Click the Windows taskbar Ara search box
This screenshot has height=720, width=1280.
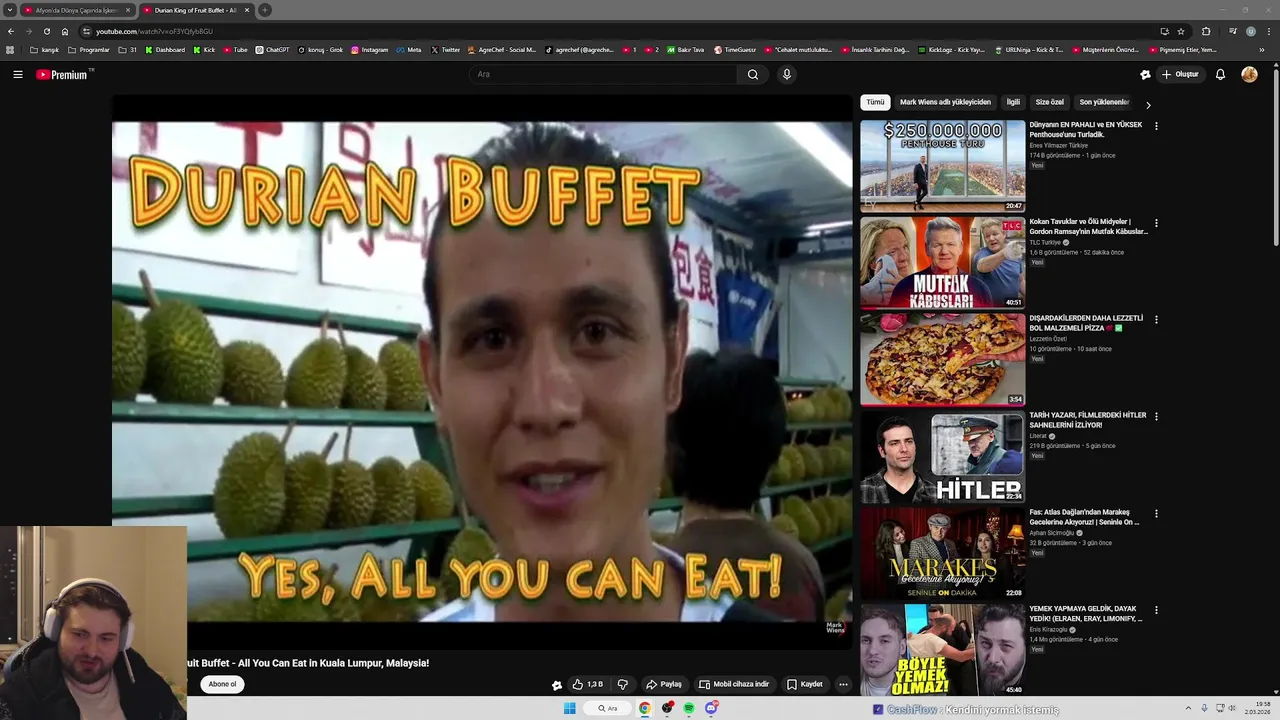(x=608, y=708)
